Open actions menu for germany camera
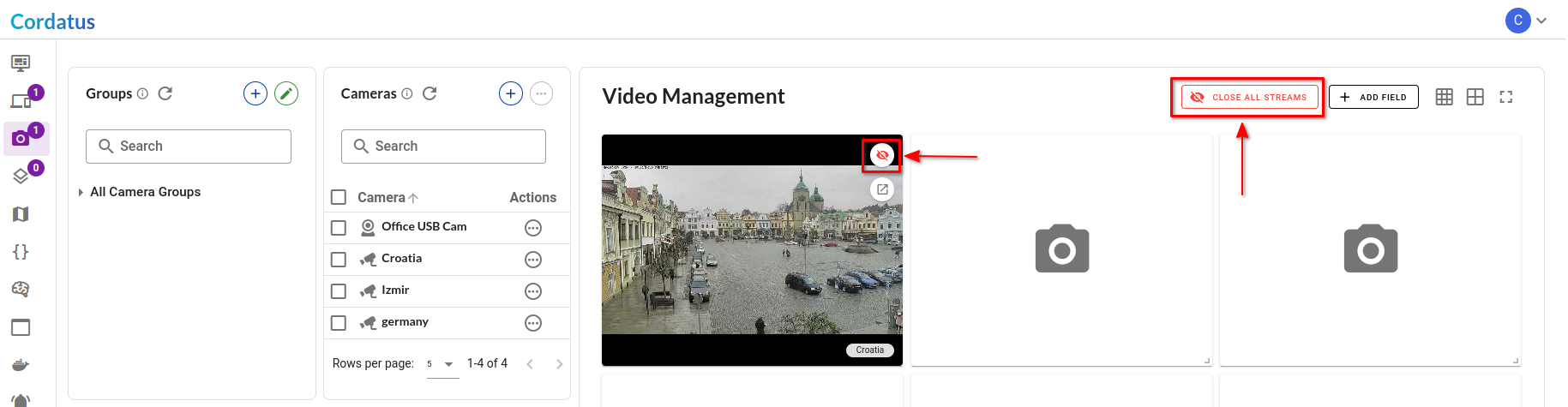The height and width of the screenshot is (407, 1568). [x=533, y=323]
